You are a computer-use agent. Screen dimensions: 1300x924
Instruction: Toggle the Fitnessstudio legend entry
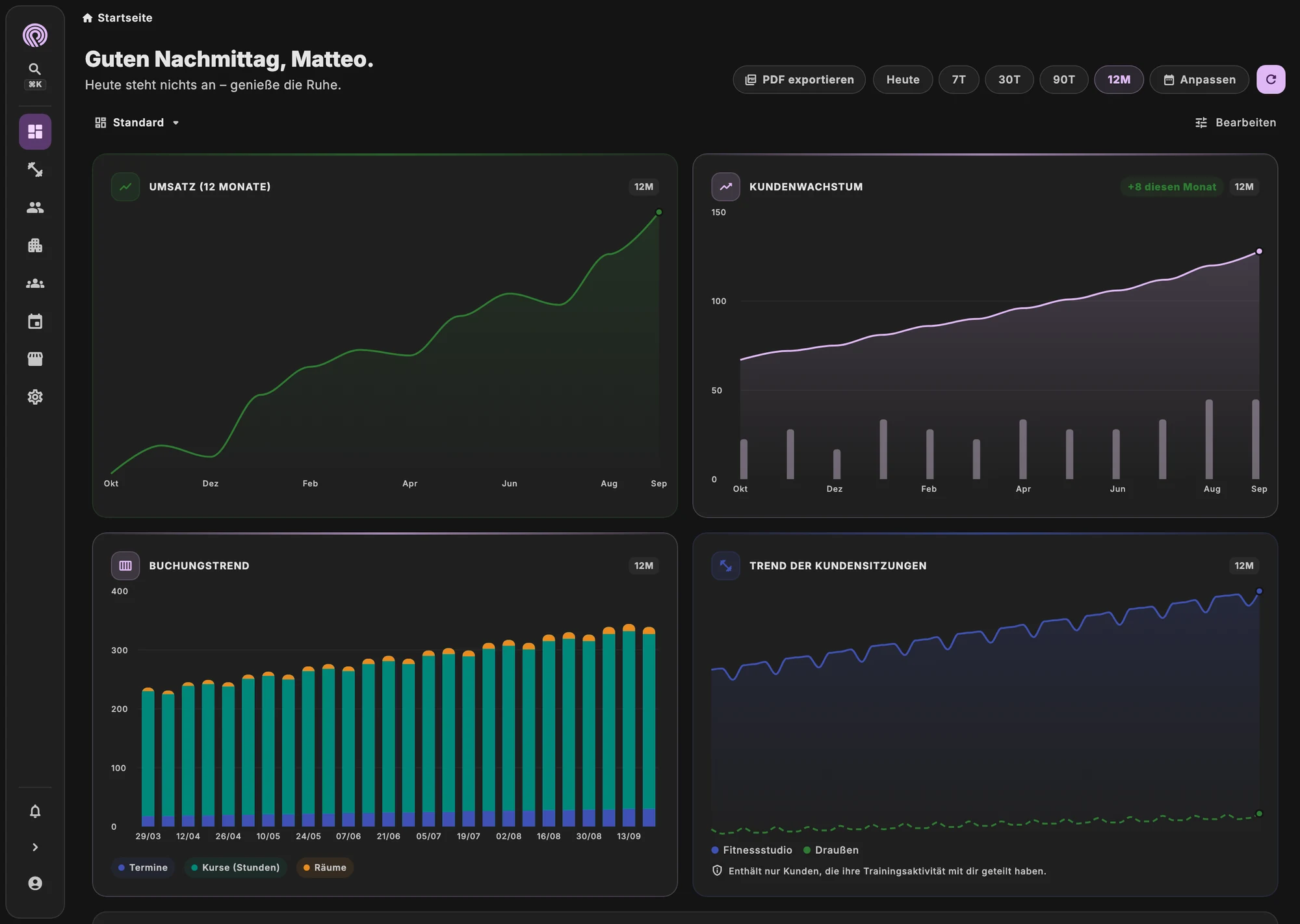click(x=752, y=850)
